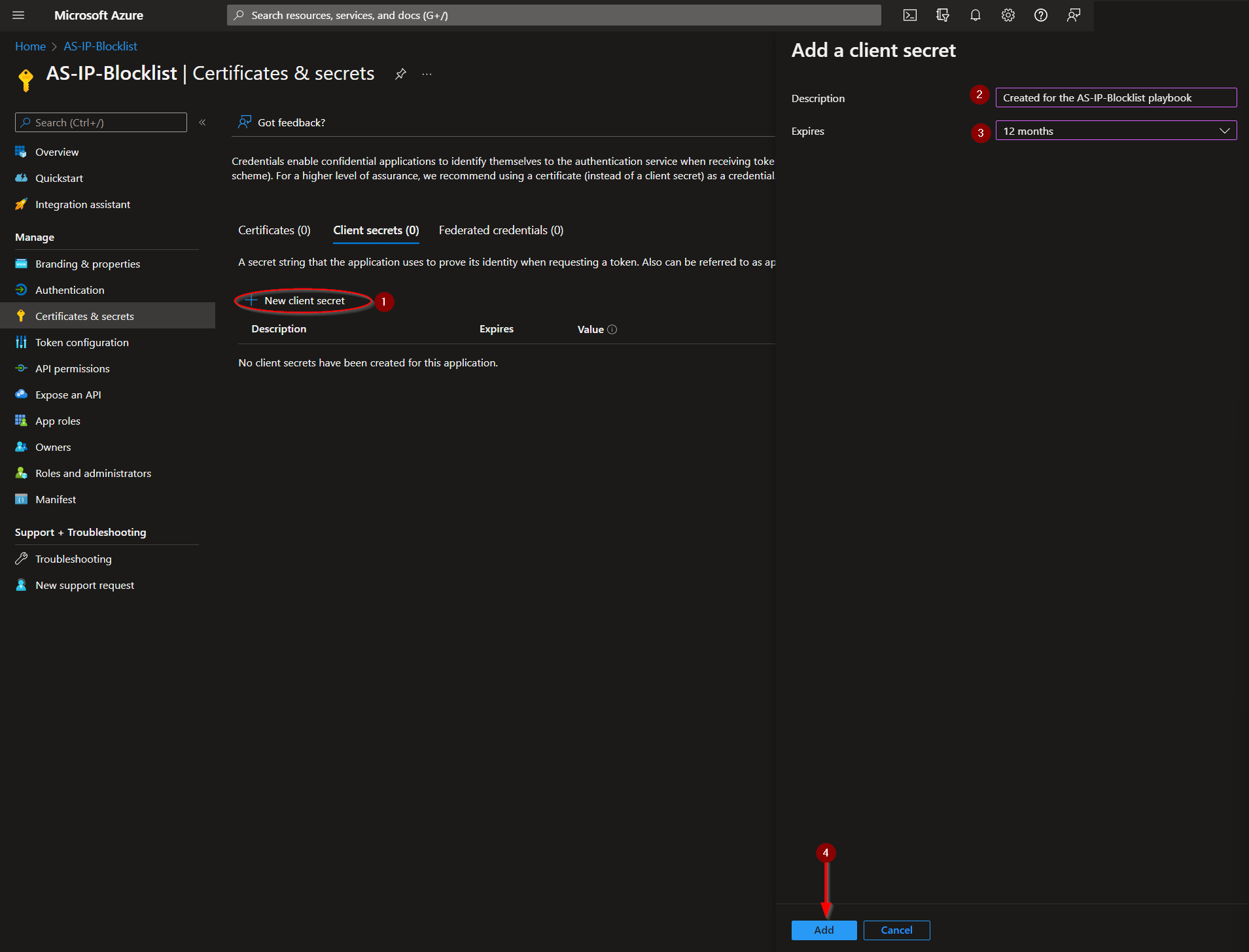Click the Add button
The image size is (1249, 952).
click(x=824, y=930)
